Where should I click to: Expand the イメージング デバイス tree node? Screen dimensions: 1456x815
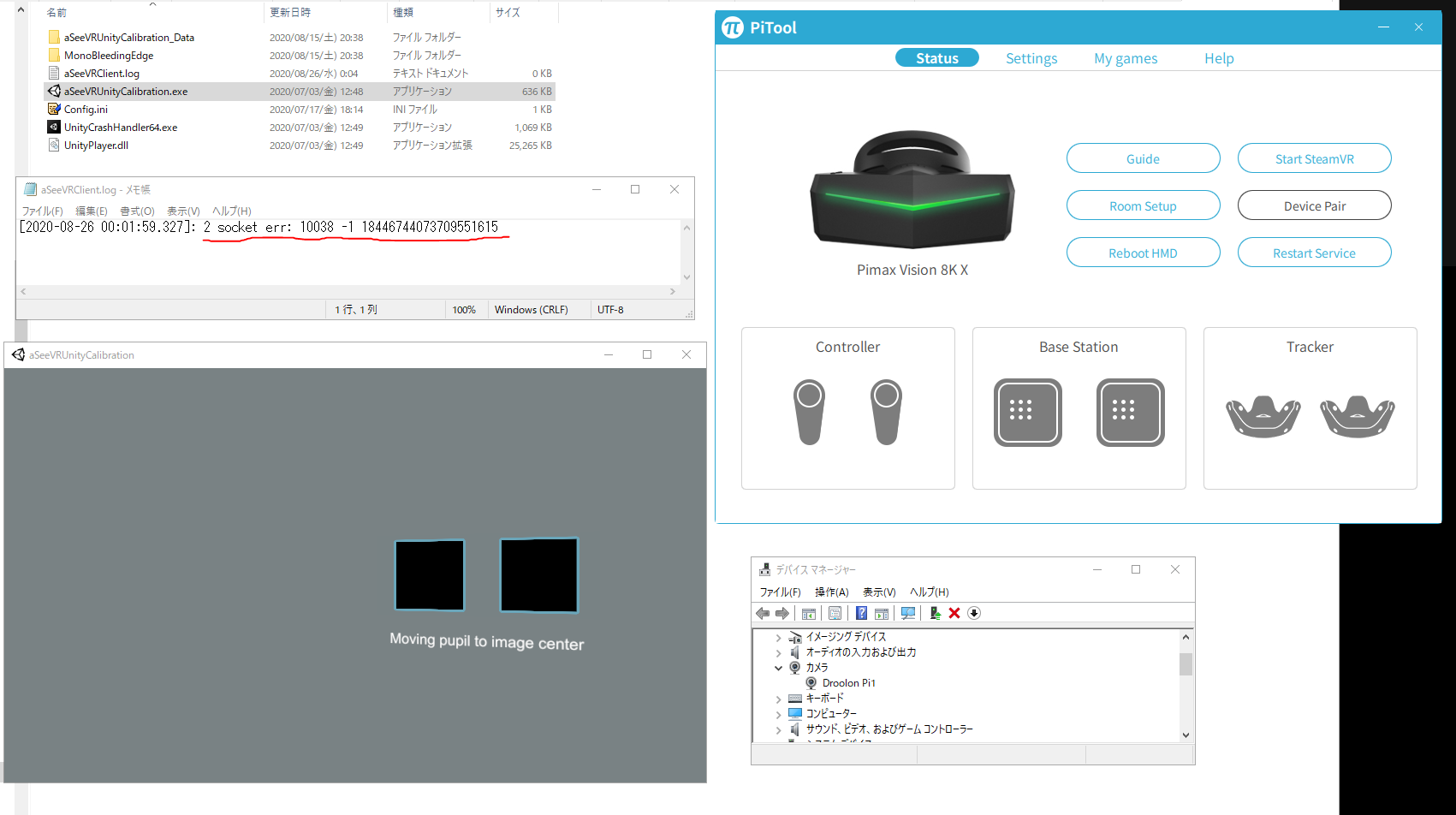(778, 638)
